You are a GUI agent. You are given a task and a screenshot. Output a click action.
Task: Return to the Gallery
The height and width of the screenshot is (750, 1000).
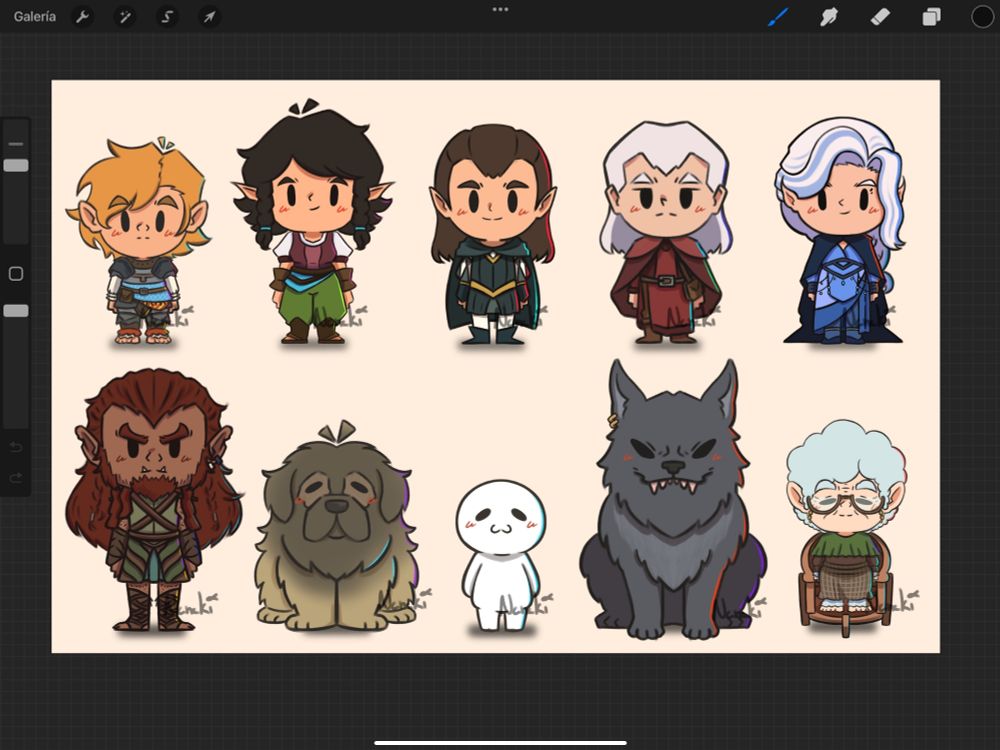[34, 16]
